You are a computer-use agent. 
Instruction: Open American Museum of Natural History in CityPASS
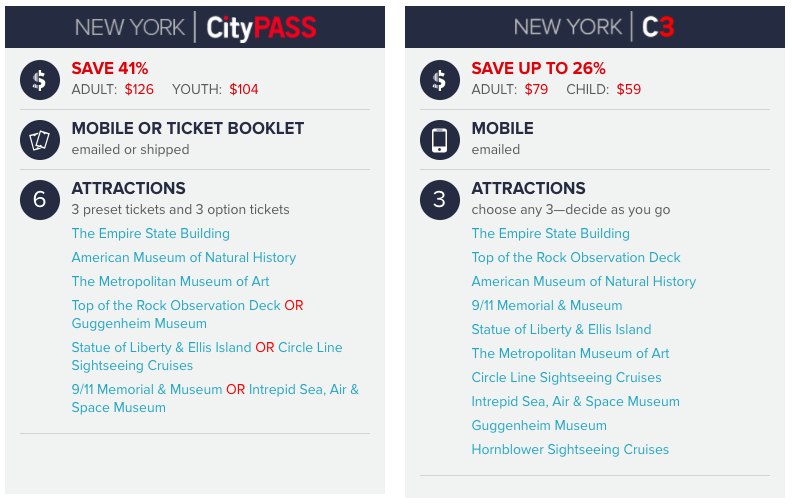(184, 258)
